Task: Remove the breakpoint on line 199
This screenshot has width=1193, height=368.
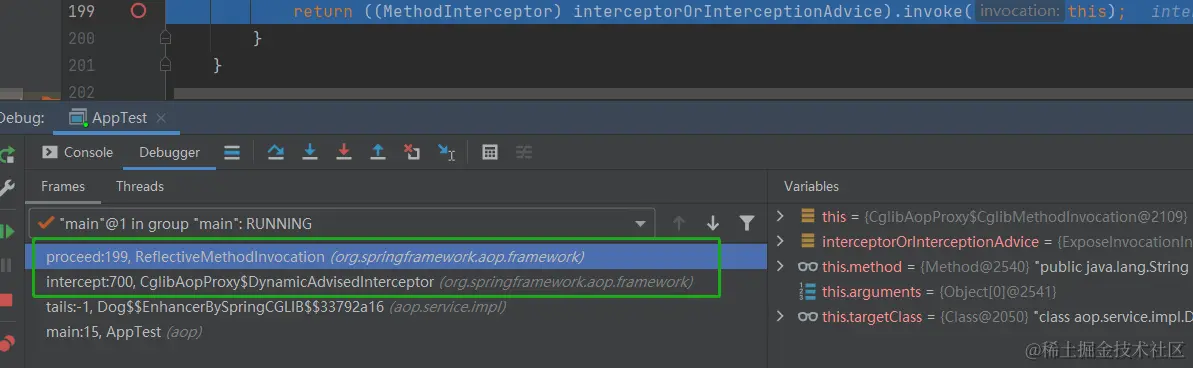Action: [x=138, y=11]
